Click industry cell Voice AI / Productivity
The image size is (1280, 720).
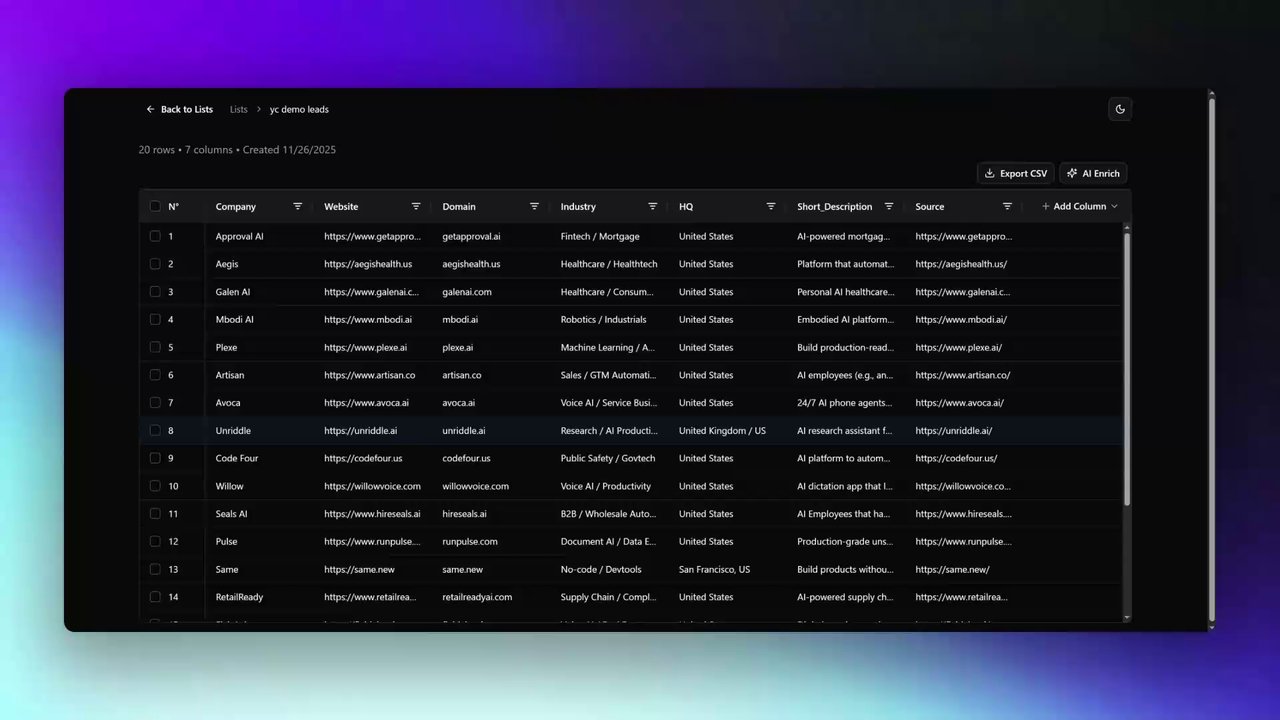point(606,486)
